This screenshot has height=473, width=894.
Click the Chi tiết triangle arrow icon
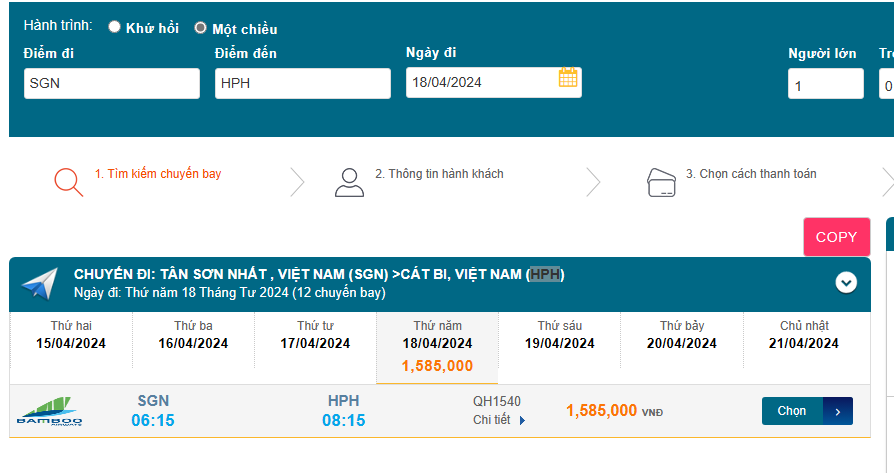[523, 421]
